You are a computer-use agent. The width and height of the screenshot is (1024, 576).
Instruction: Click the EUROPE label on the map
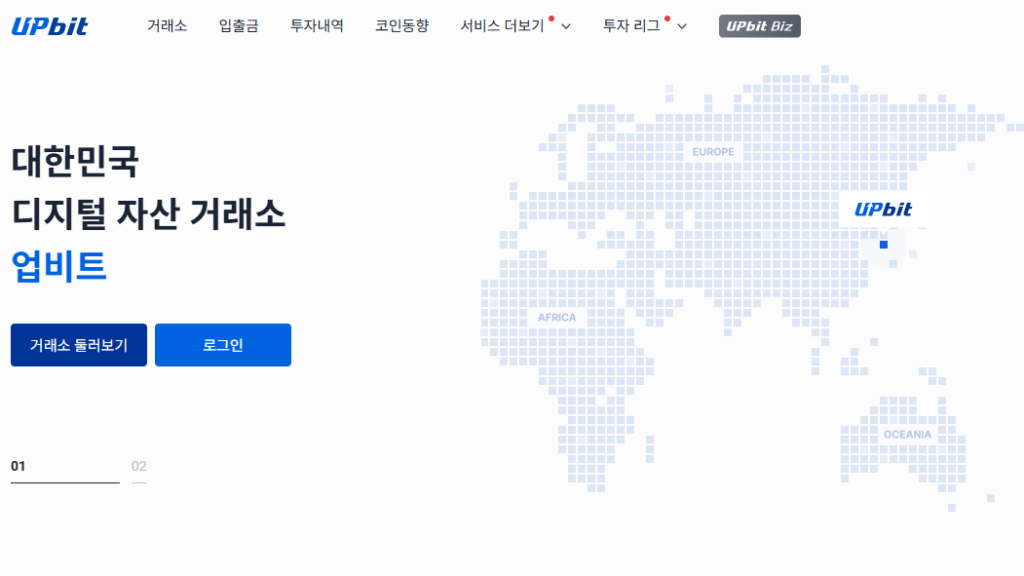click(x=713, y=152)
